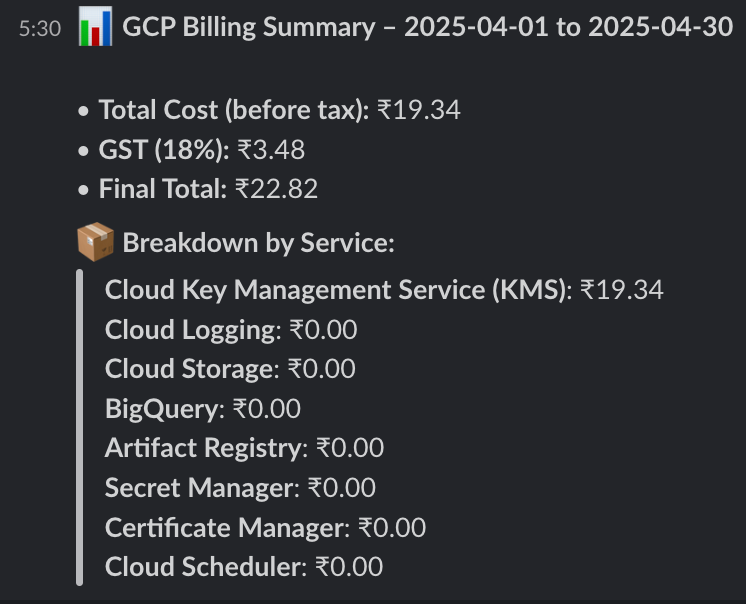Screen dimensions: 746x604
Task: Click the Cloud Scheduler cost entry
Action: coord(244,566)
